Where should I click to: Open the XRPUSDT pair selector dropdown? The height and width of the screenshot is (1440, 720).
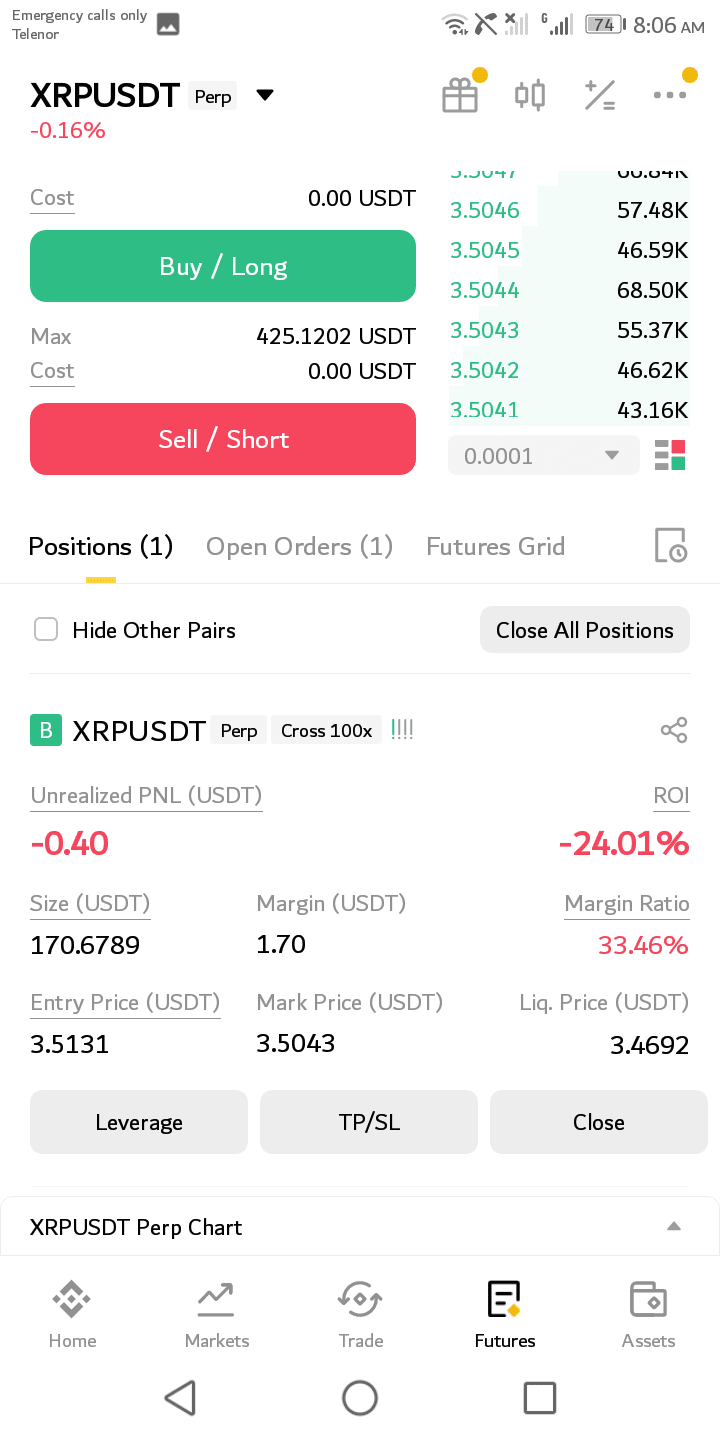(x=264, y=95)
